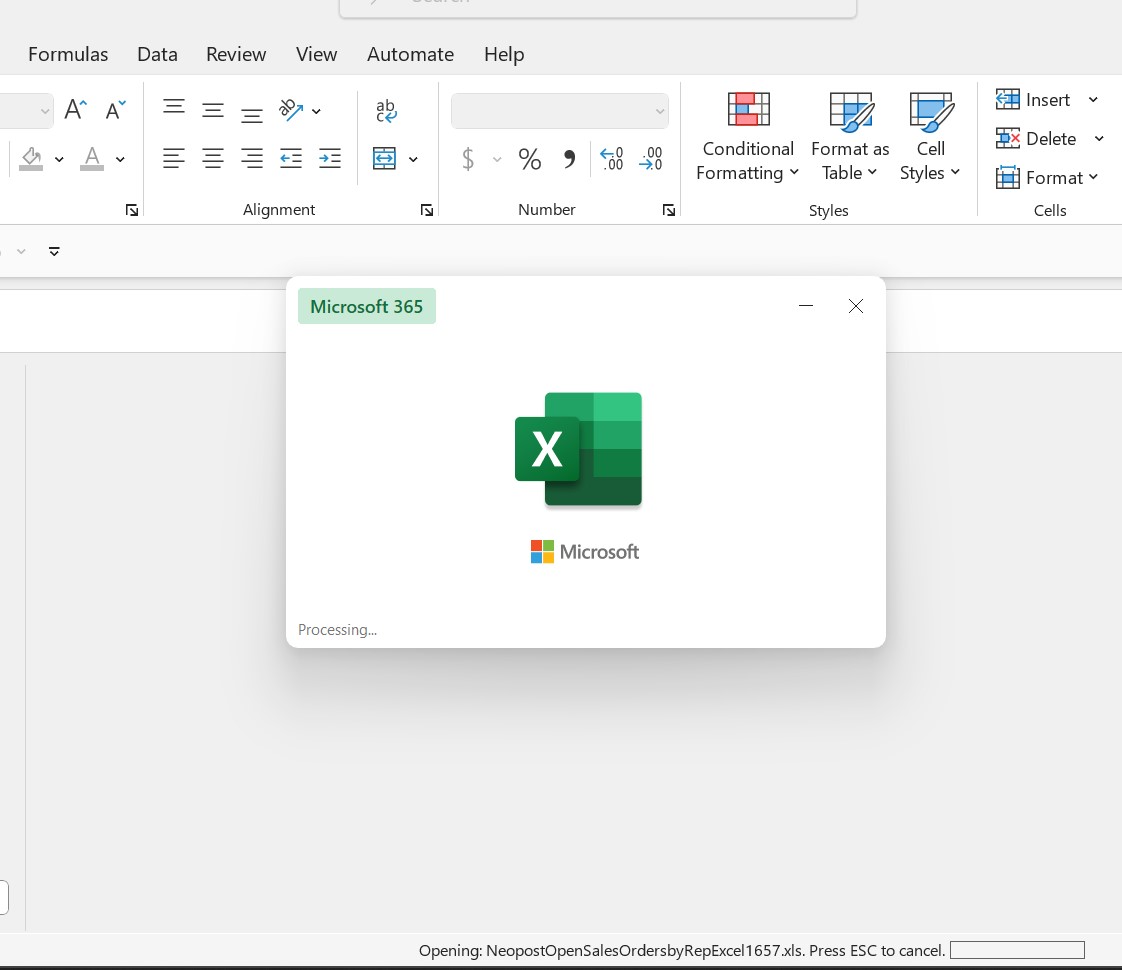Click the Processing... status text
The height and width of the screenshot is (970, 1122).
(337, 629)
